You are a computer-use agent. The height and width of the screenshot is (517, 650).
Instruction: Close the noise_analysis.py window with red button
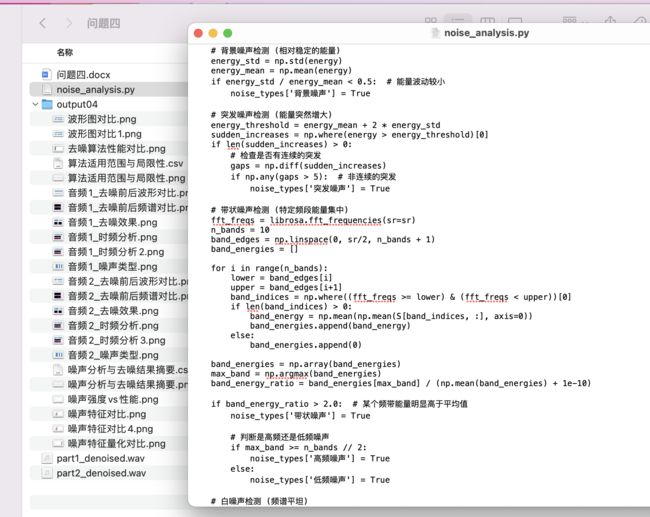click(x=198, y=33)
